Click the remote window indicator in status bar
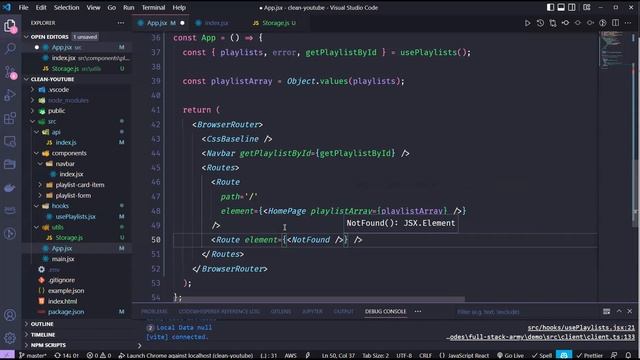This screenshot has height=360, width=640. (7, 356)
